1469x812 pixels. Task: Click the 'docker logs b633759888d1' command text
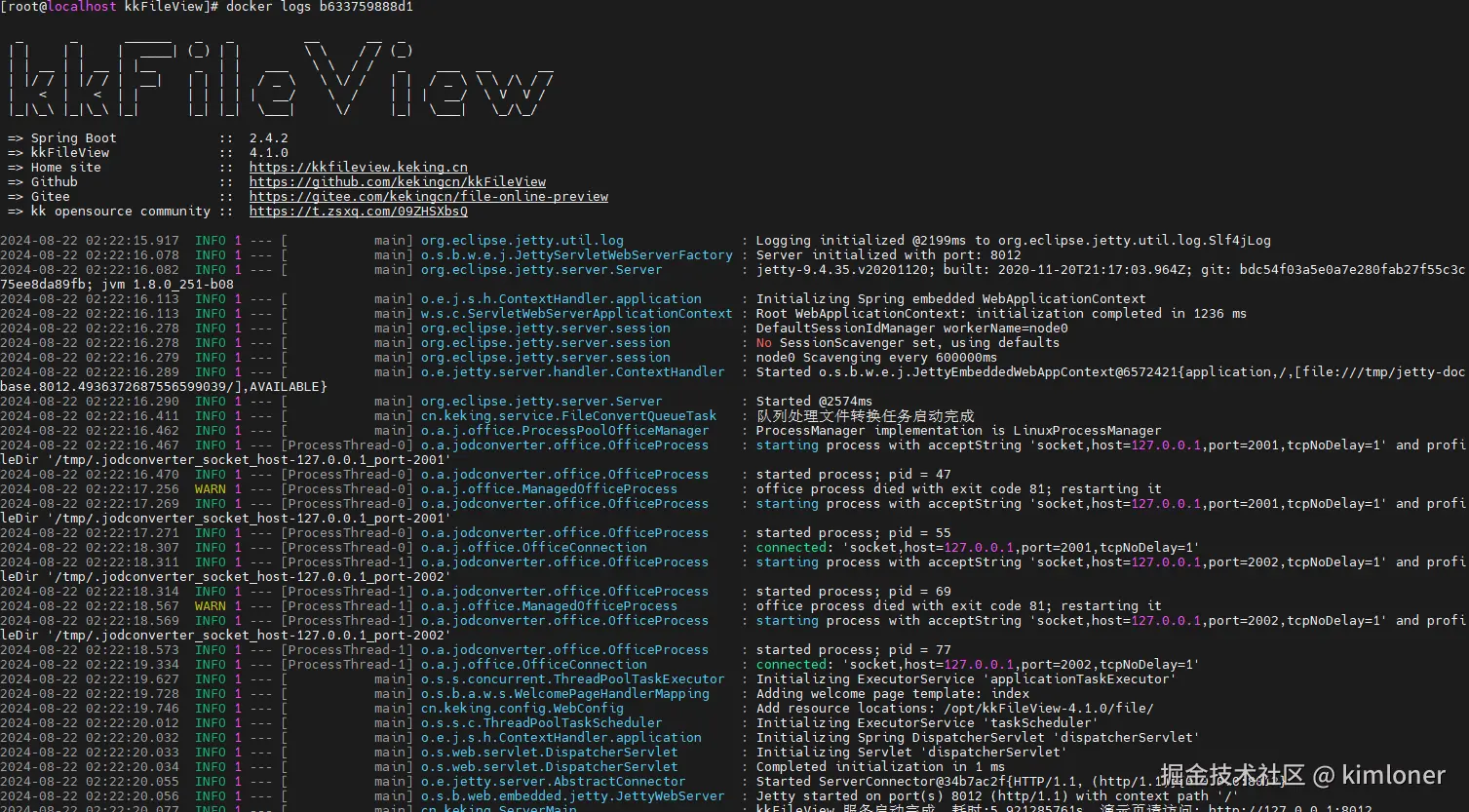pyautogui.click(x=319, y=7)
